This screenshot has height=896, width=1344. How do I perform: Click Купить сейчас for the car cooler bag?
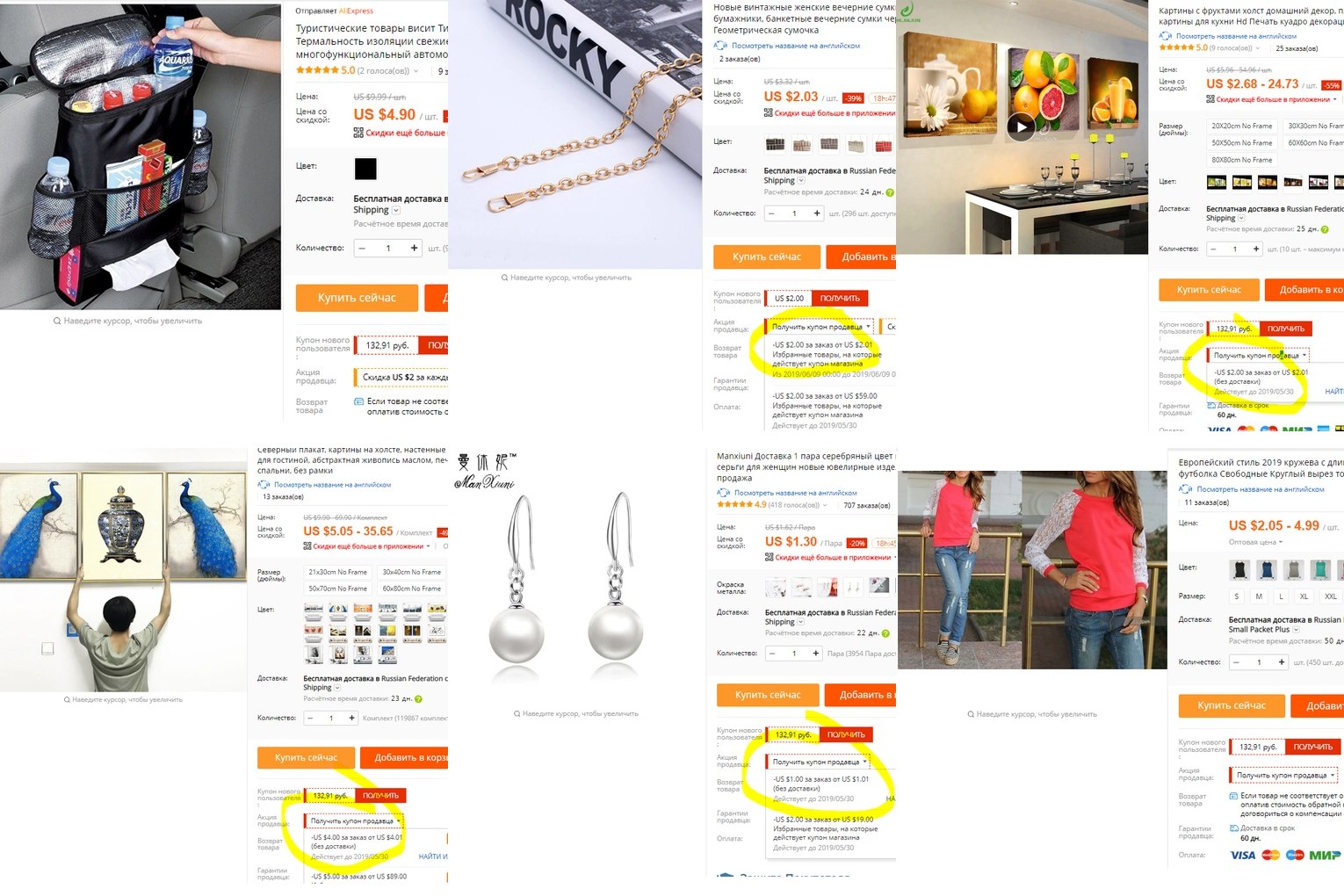click(357, 298)
